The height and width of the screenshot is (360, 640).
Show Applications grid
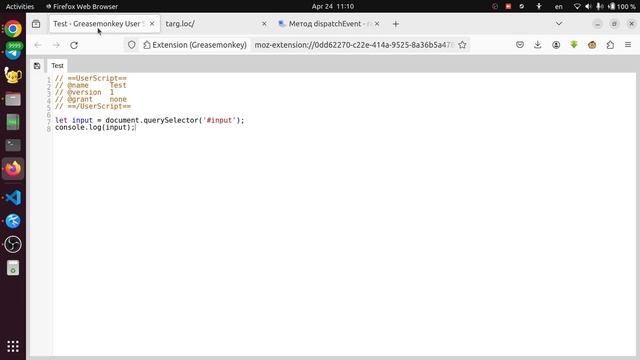[13, 346]
